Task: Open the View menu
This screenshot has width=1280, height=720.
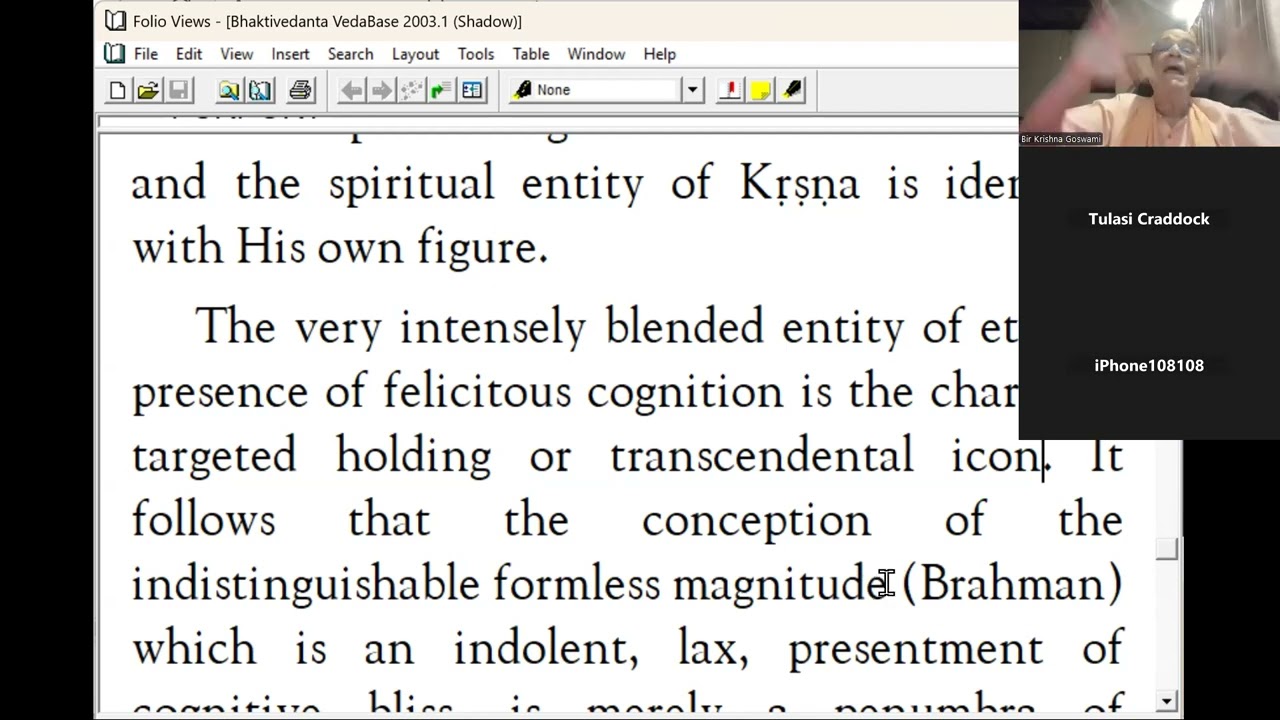Action: [237, 54]
